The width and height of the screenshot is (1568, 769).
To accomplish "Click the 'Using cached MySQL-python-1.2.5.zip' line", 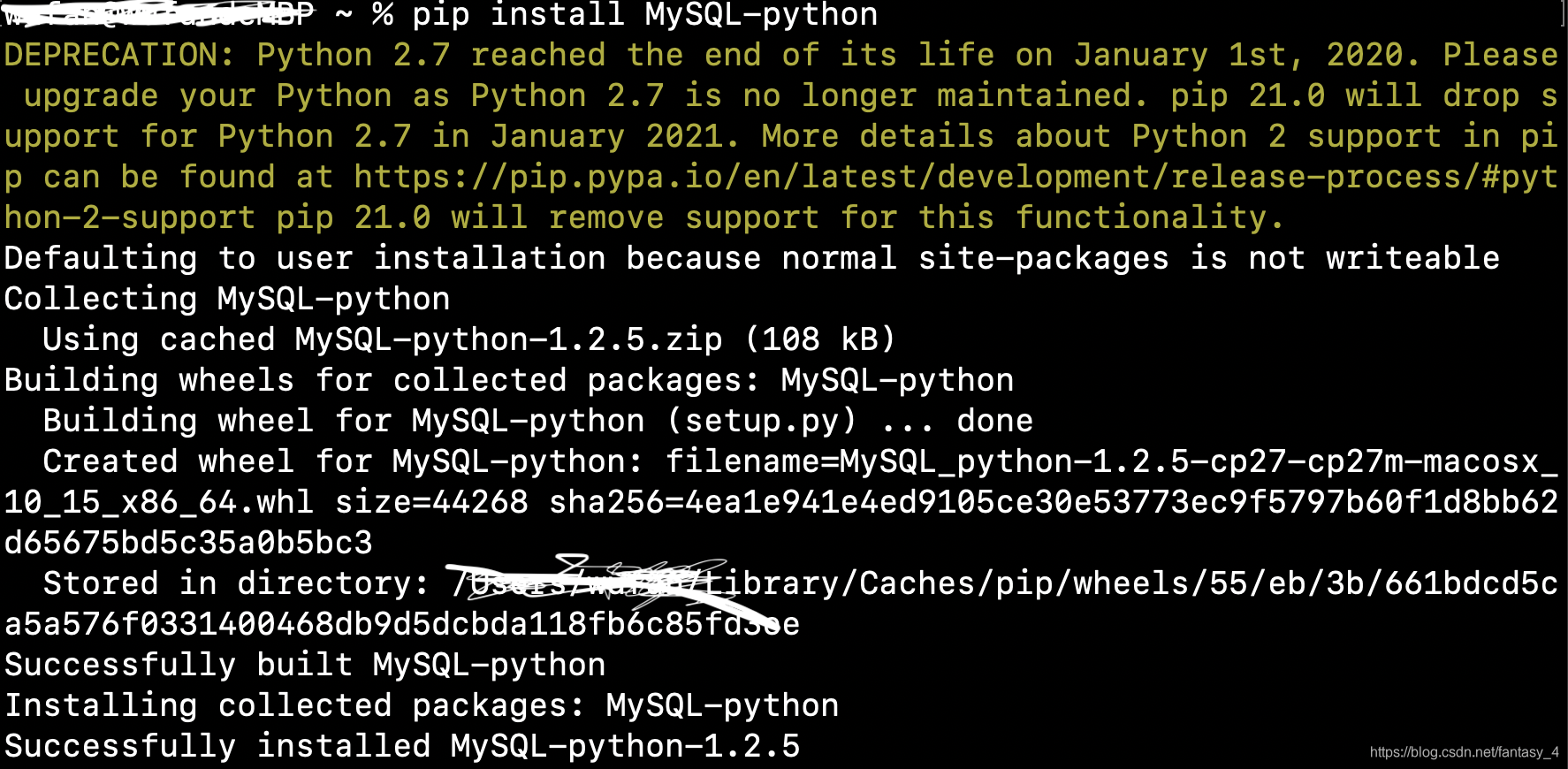I will click(469, 339).
